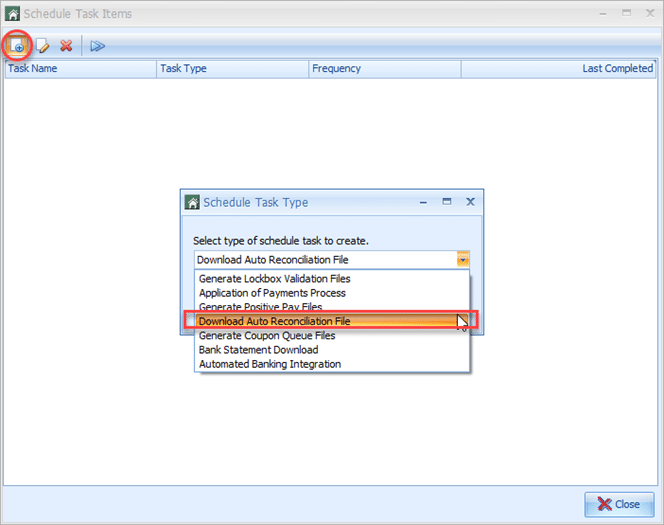Click the Edit task pencil icon
The height and width of the screenshot is (525, 664).
click(x=42, y=45)
